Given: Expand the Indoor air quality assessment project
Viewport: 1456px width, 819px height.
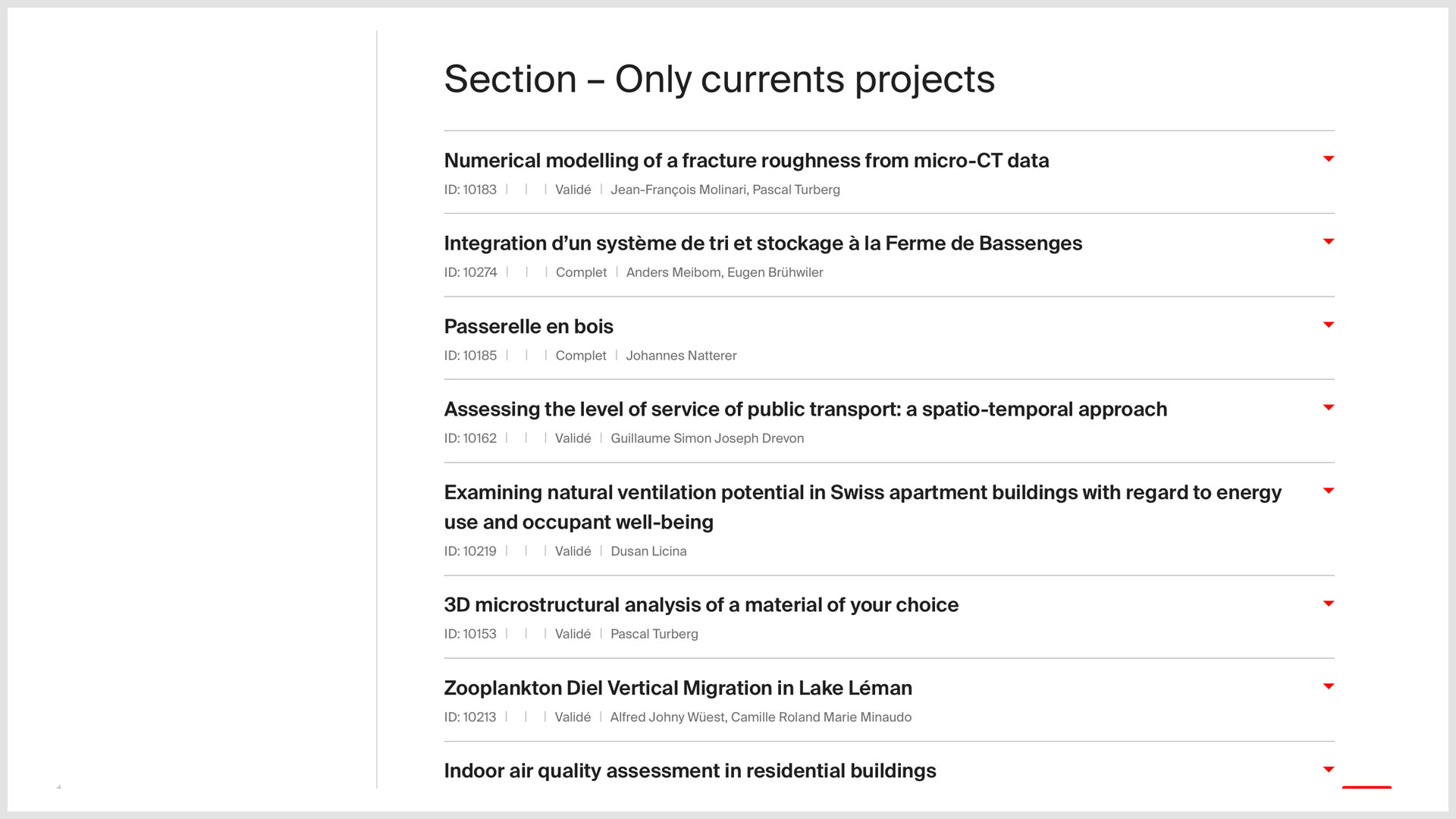Looking at the screenshot, I should click(x=1329, y=769).
